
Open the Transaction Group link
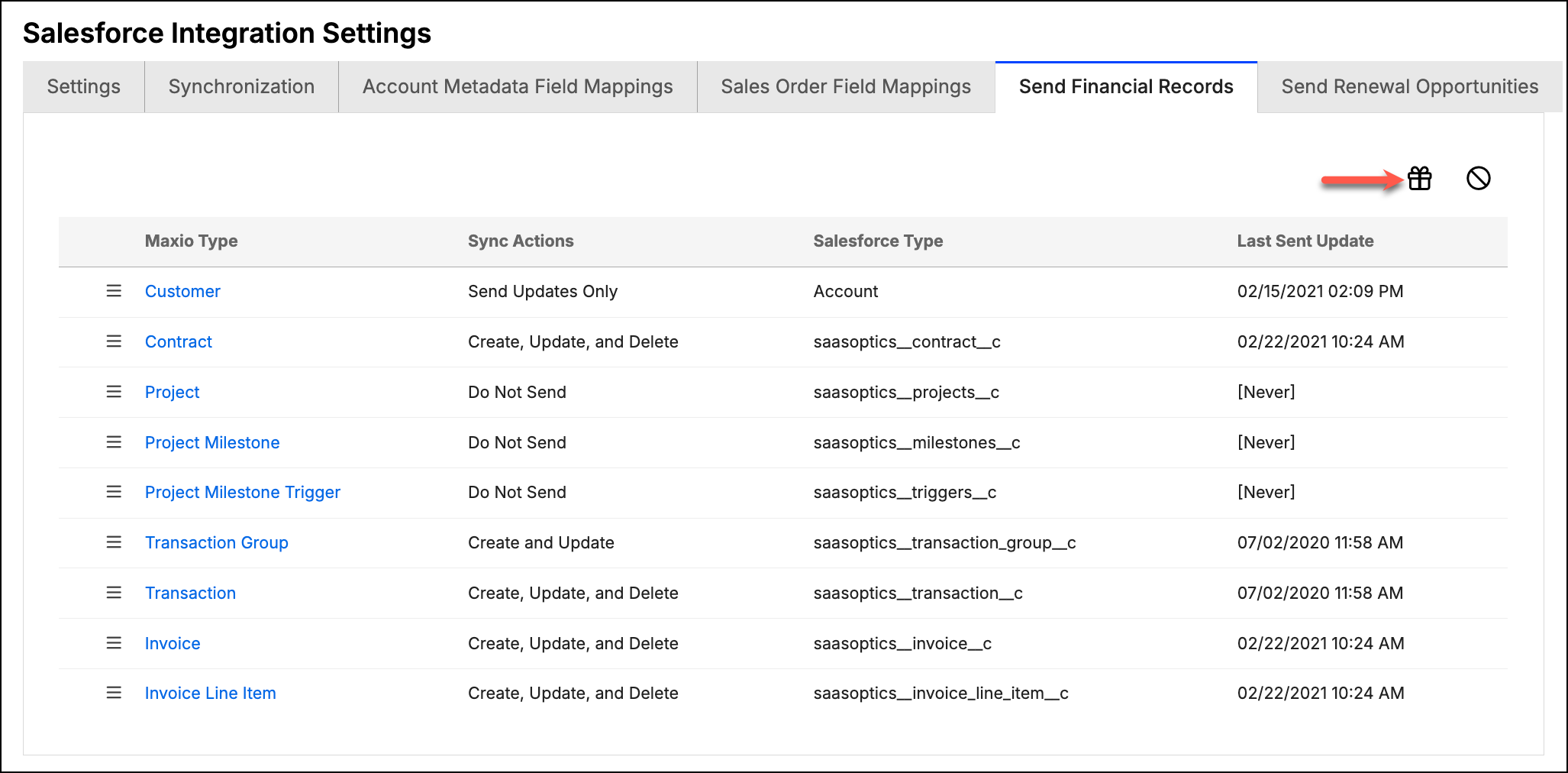tap(217, 542)
